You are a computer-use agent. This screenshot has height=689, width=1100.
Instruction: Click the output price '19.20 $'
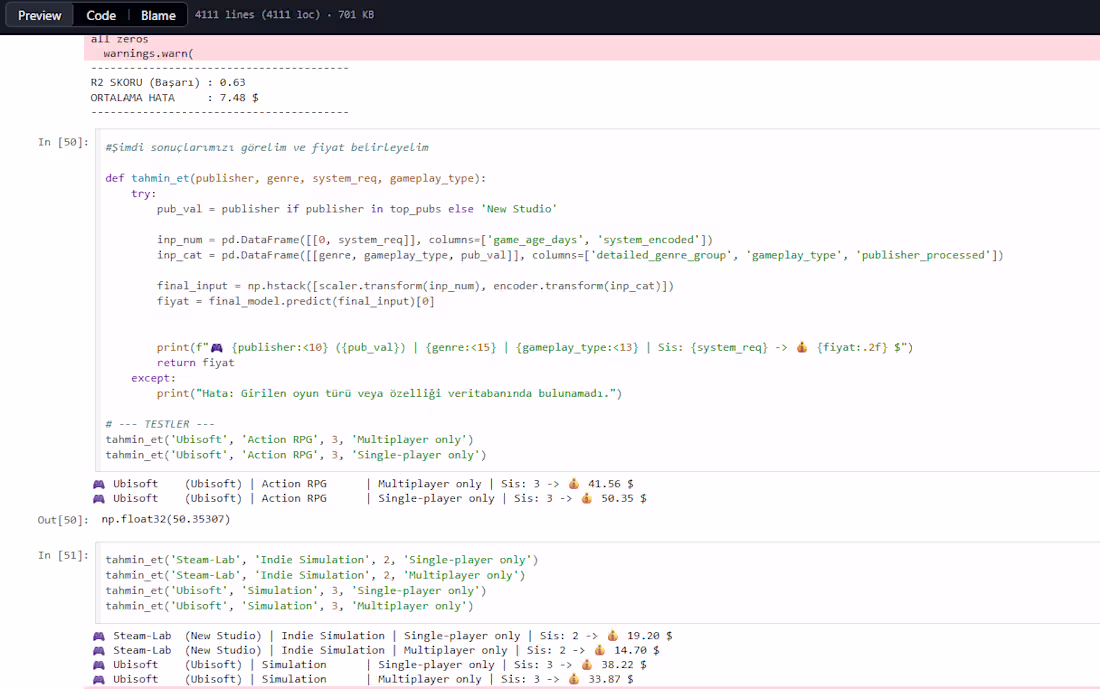[x=650, y=636]
